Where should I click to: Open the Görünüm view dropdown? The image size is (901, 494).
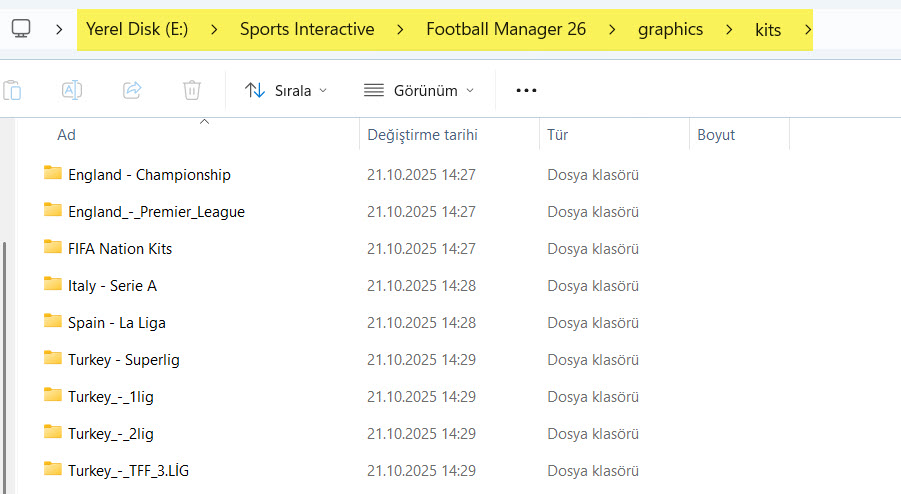click(x=418, y=90)
